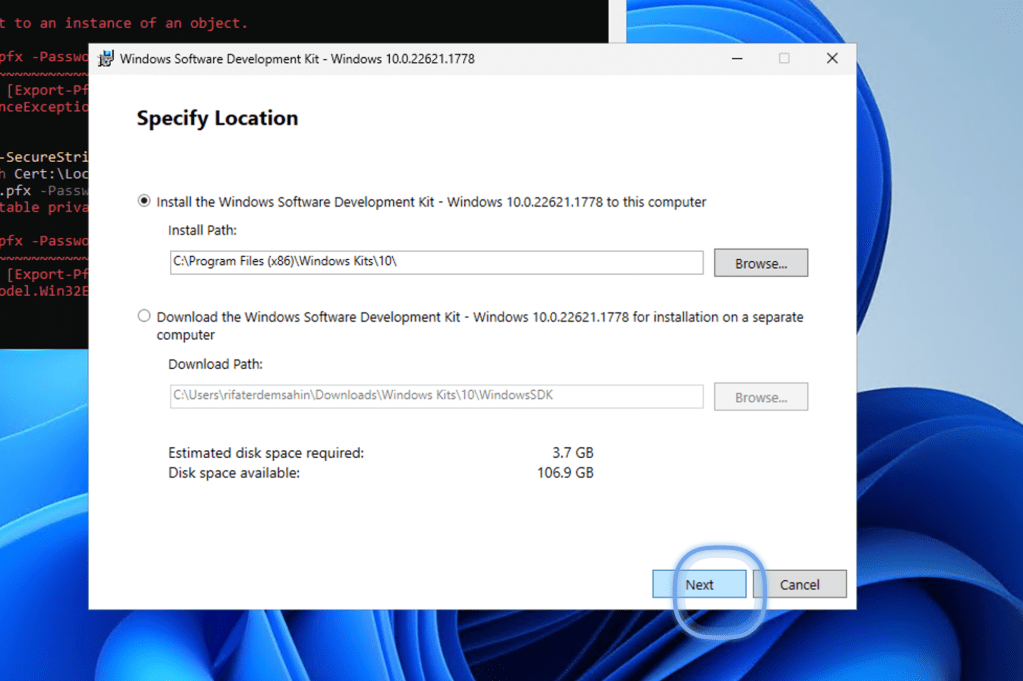Screen dimensions: 1023x681
Task: Click the 106.9 GB disk space available value
Action: pyautogui.click(x=565, y=473)
